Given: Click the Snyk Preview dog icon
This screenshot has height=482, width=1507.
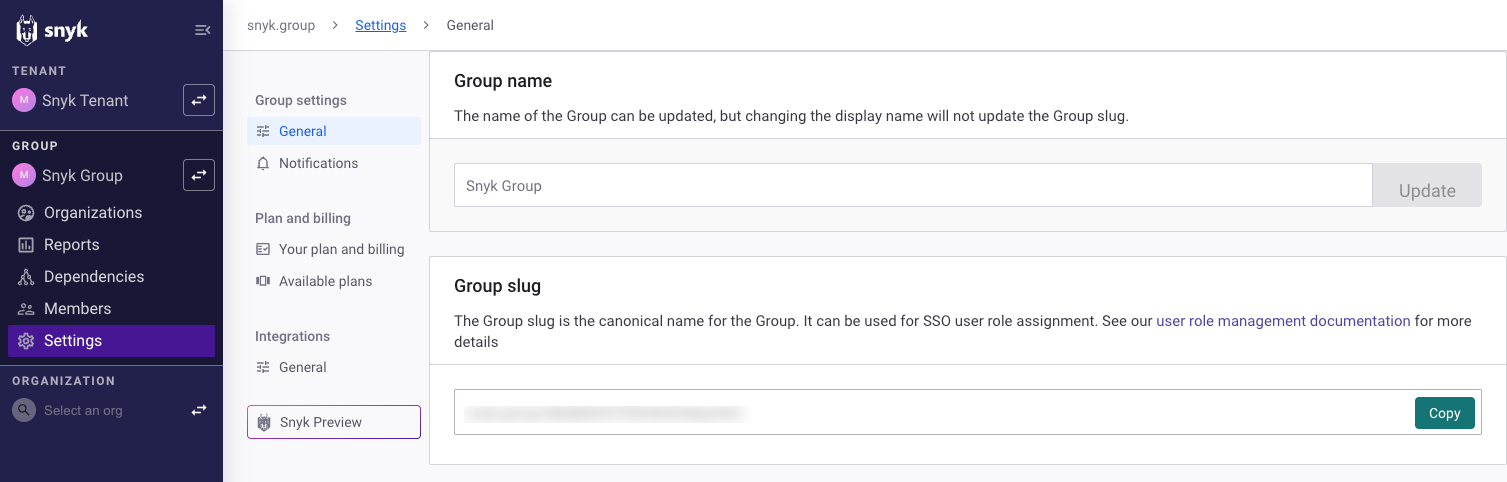Looking at the screenshot, I should point(264,422).
